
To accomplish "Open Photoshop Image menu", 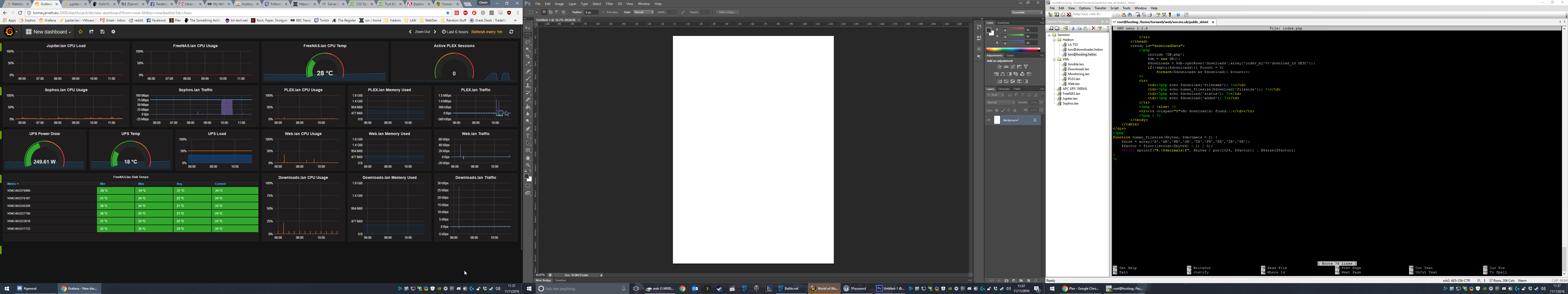I will pyautogui.click(x=559, y=4).
